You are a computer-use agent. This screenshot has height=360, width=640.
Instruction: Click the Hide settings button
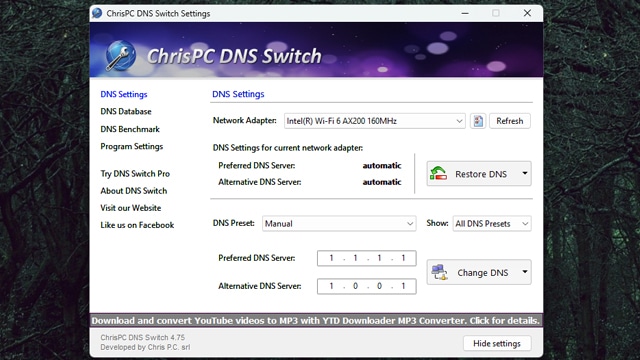[497, 343]
